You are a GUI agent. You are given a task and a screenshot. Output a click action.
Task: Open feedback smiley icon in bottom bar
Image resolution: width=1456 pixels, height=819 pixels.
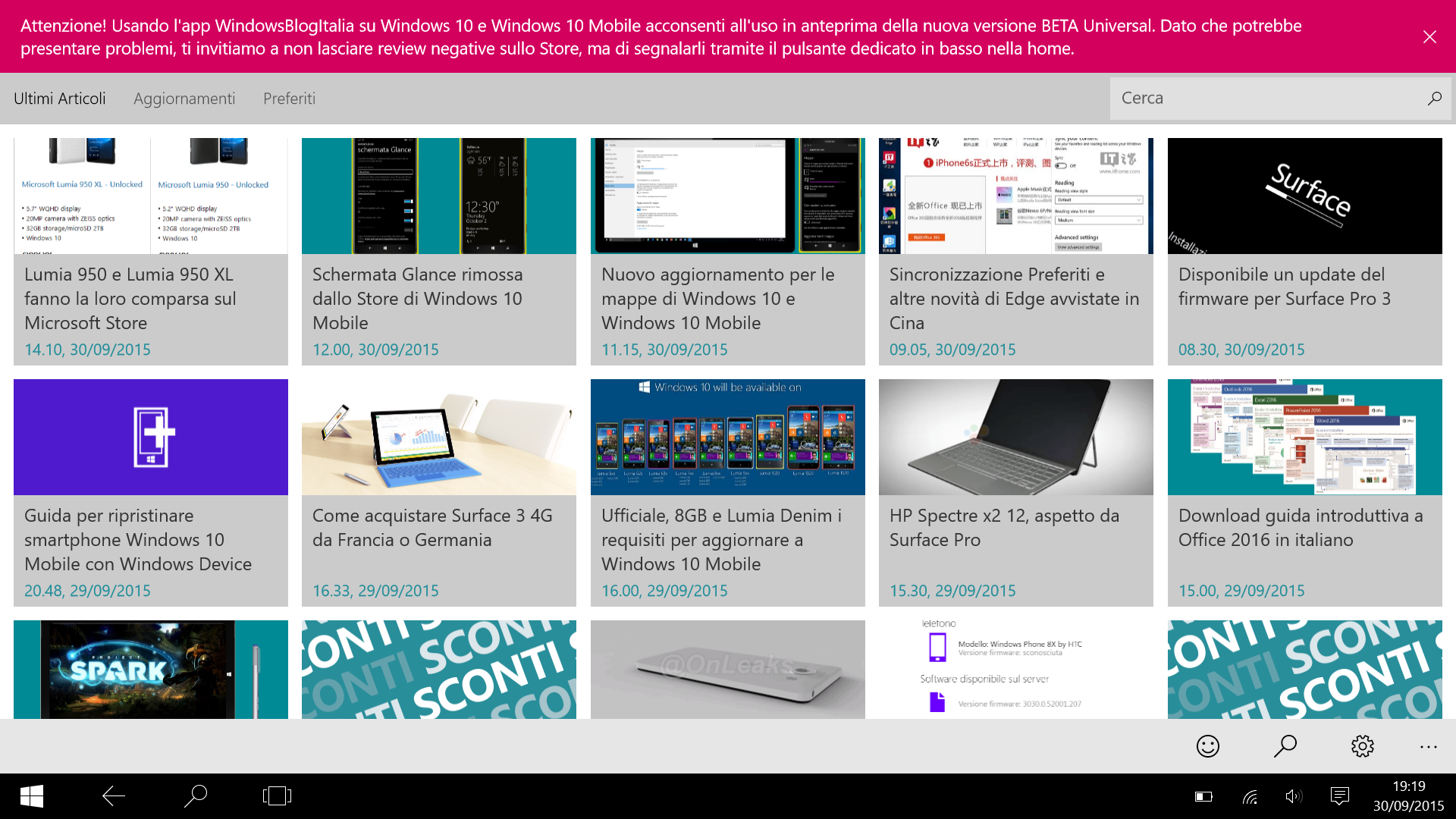point(1208,746)
